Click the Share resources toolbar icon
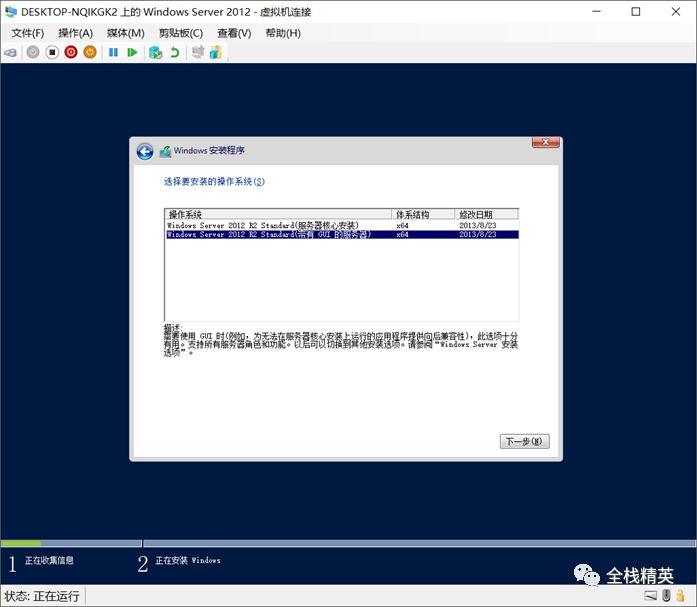The width and height of the screenshot is (697, 607). (x=216, y=52)
